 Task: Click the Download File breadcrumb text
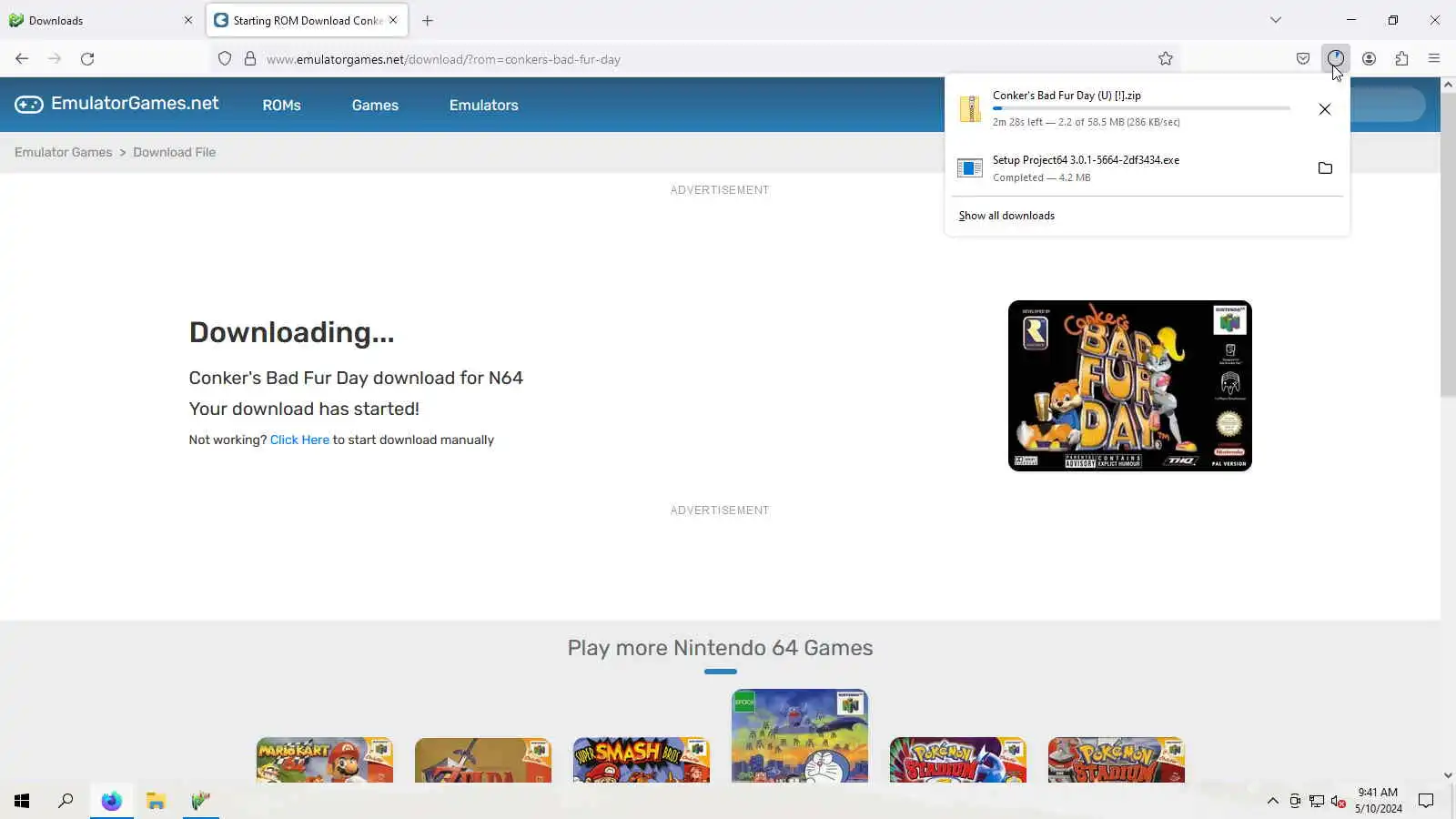175,152
